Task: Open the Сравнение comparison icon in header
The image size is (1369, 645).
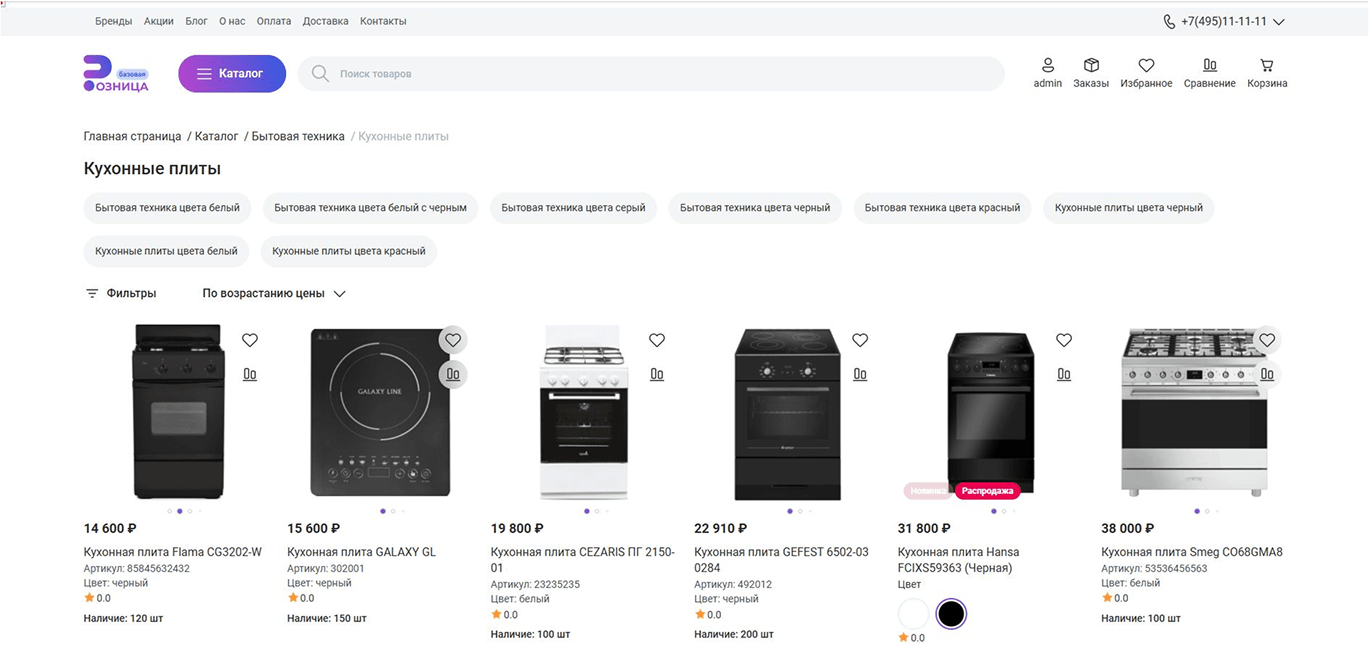Action: [1209, 65]
